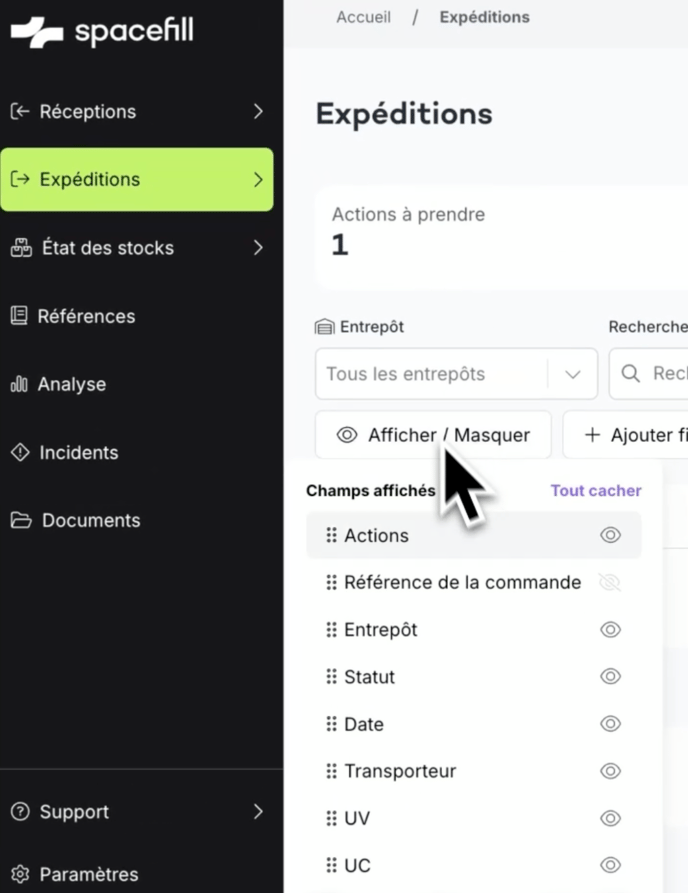688x893 pixels.
Task: Click the État des stocks boxes icon
Action: (x=21, y=248)
